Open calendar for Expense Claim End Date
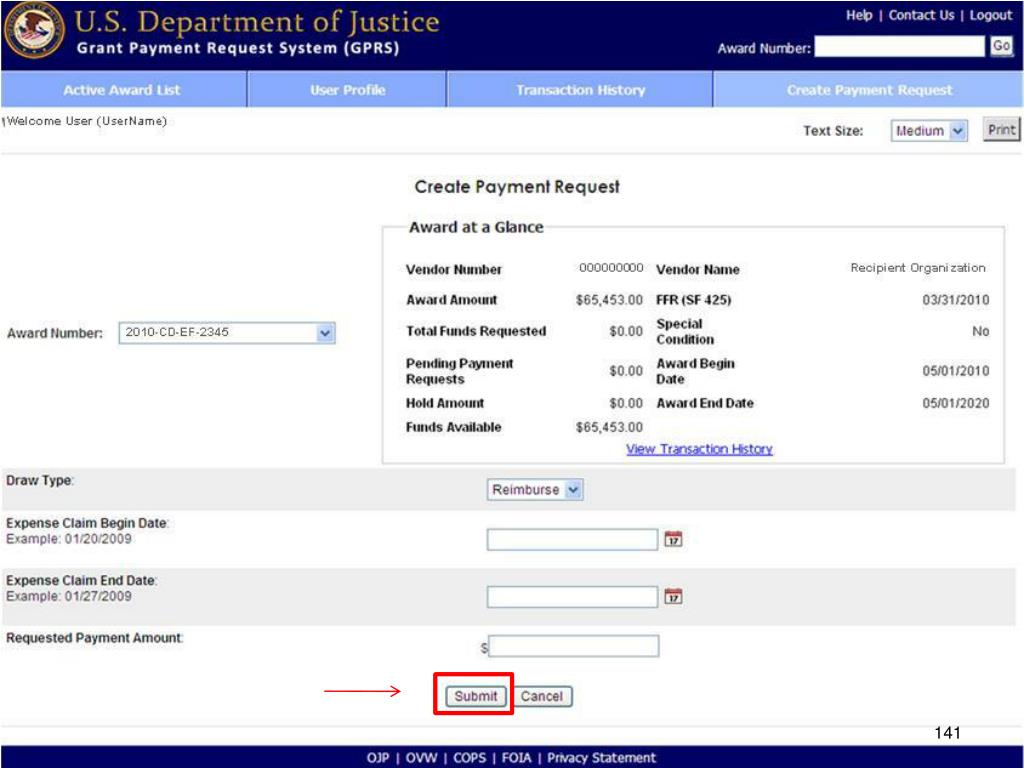Viewport: 1024px width, 768px height. point(673,596)
